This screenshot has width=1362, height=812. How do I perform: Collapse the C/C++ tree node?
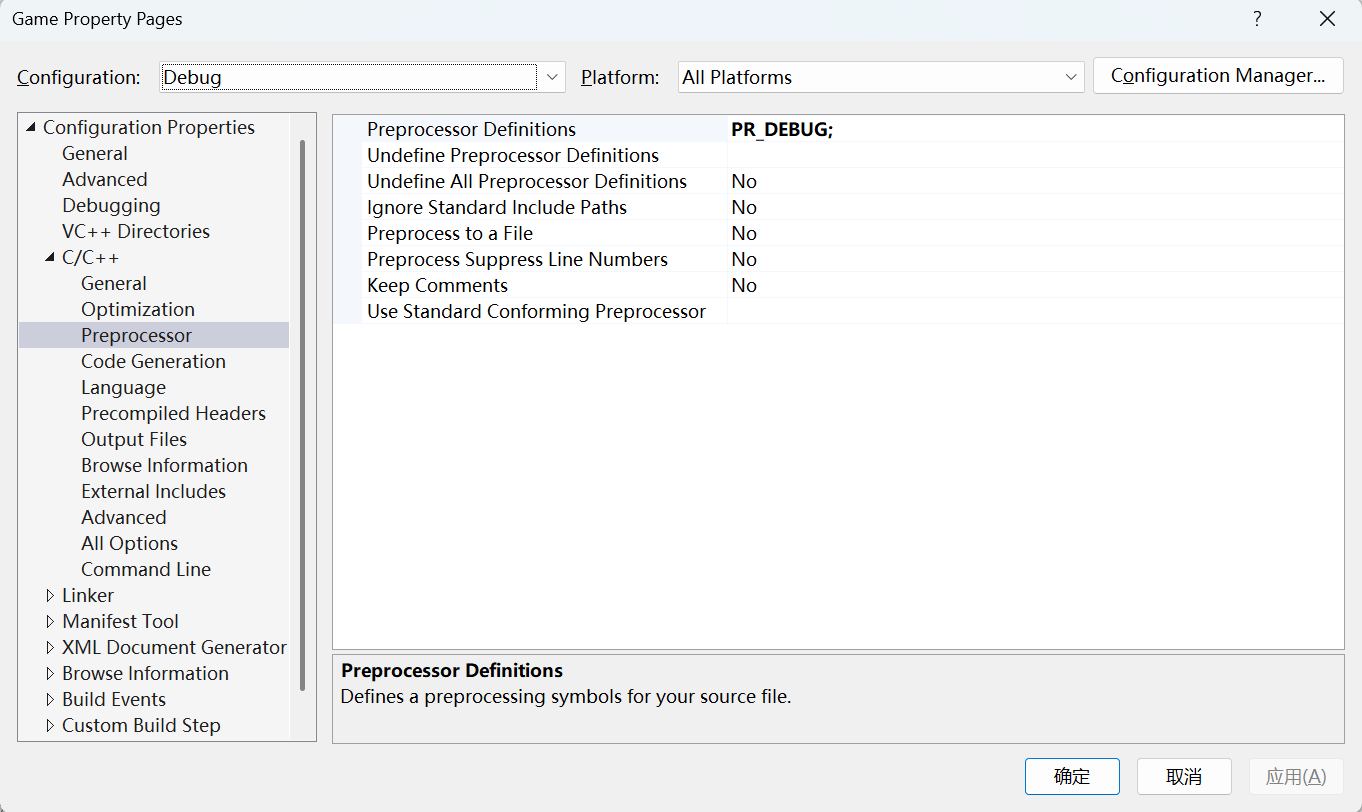point(50,257)
